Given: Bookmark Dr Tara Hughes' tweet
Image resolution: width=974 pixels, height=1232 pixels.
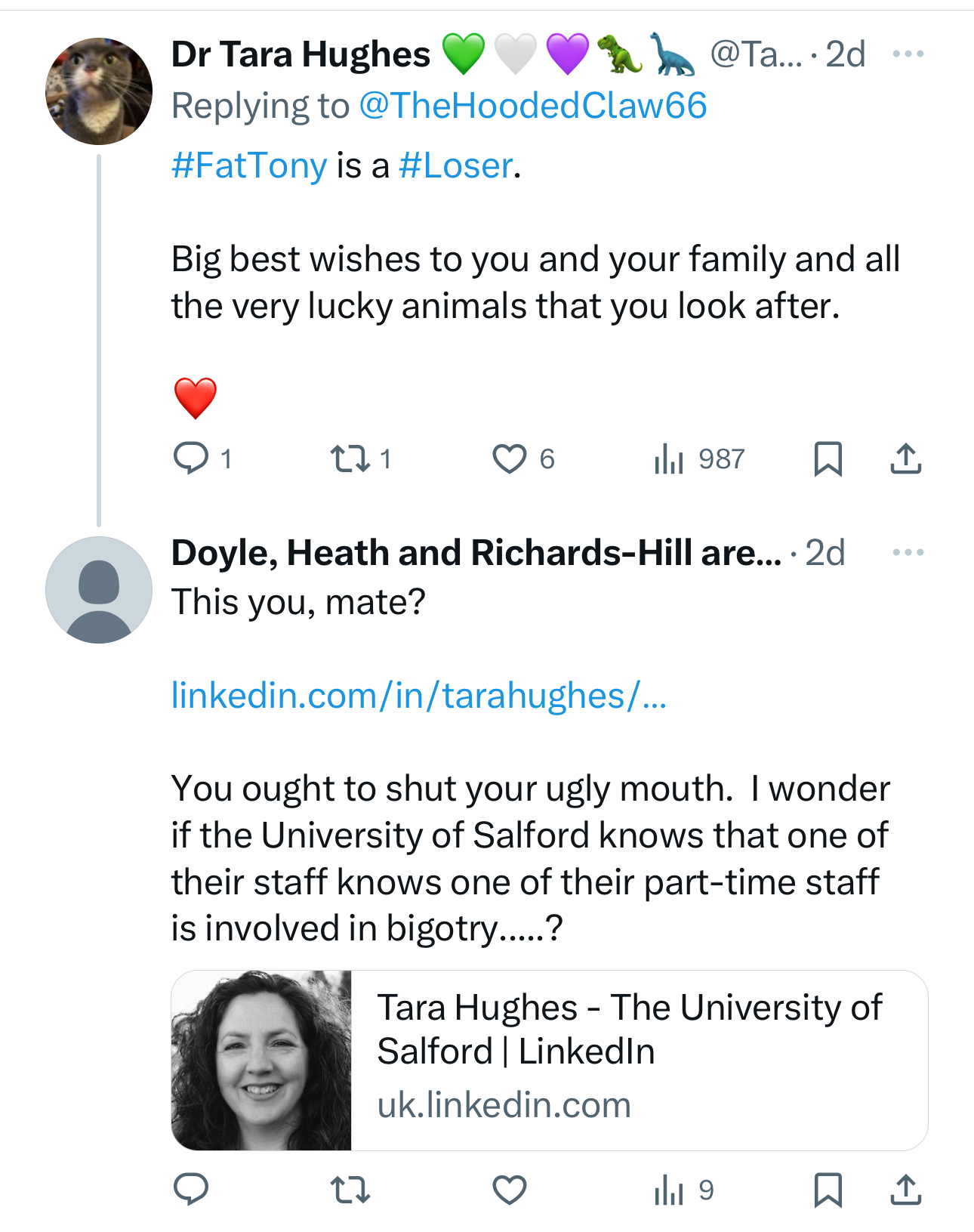Looking at the screenshot, I should [828, 458].
